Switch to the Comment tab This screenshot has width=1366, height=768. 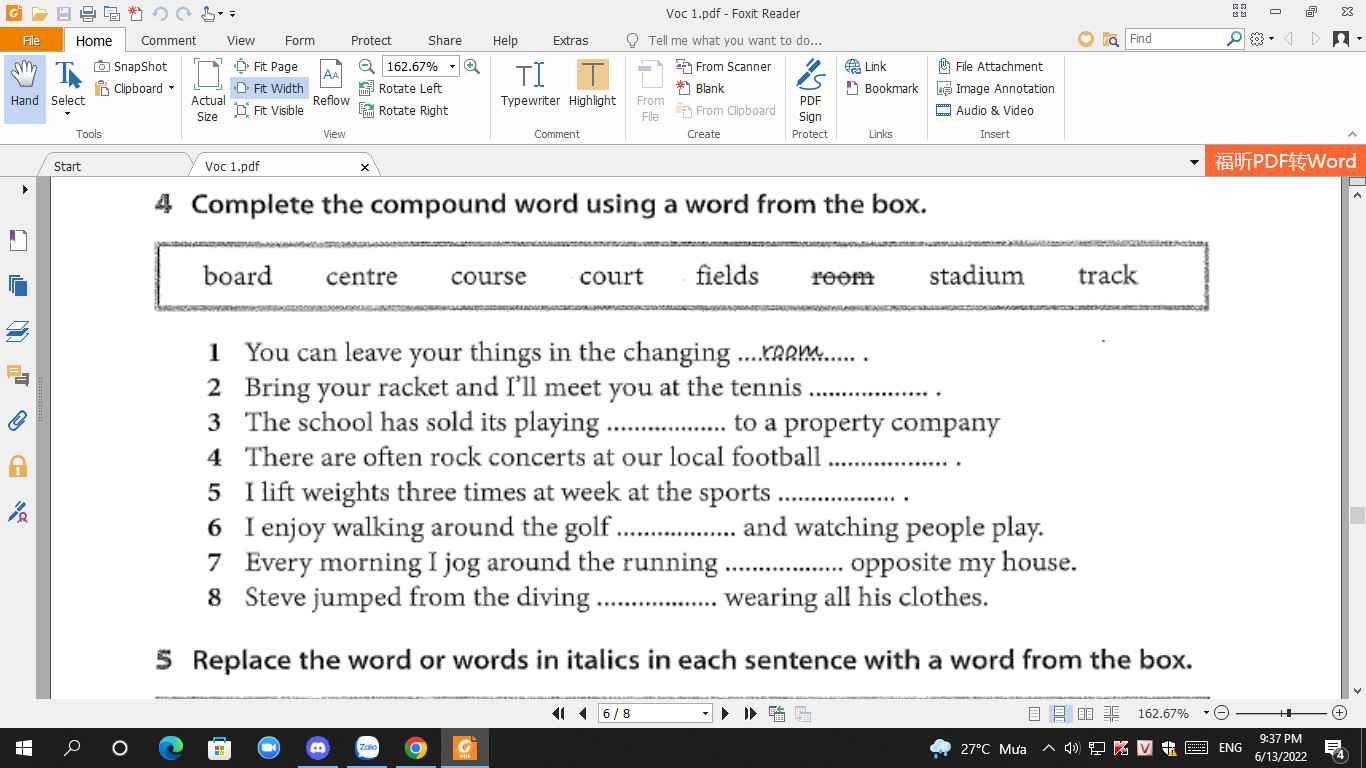coord(168,40)
